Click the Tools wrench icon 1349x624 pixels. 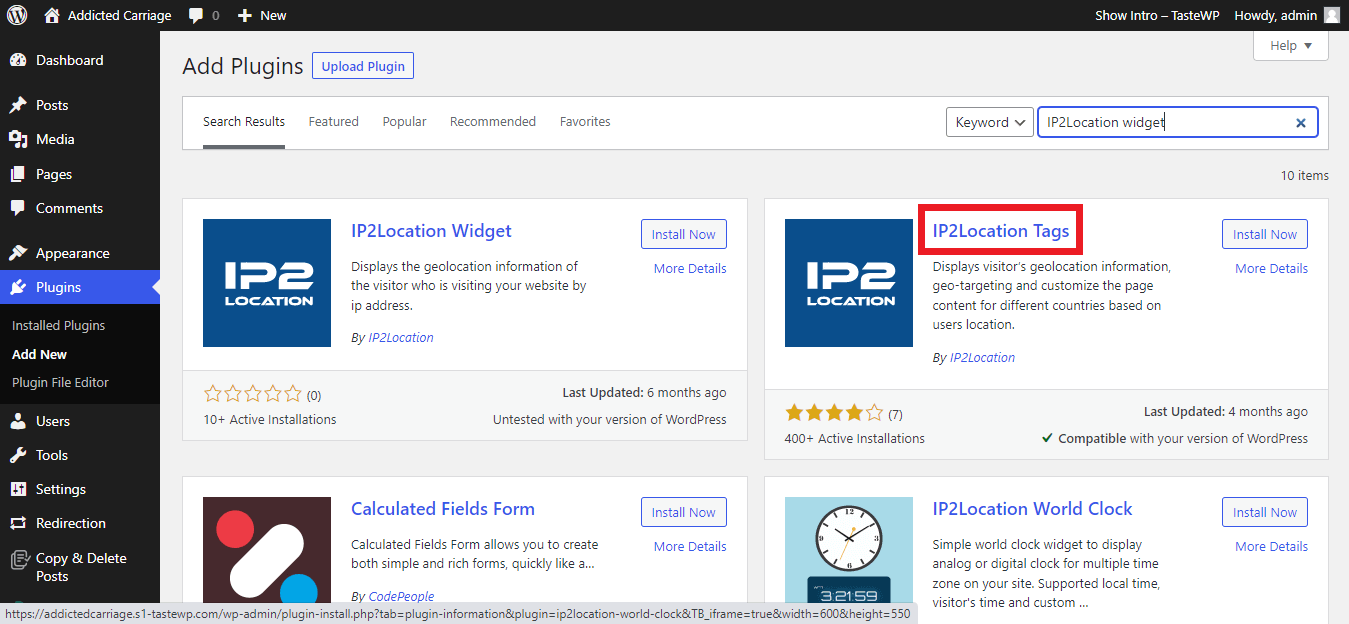click(x=18, y=455)
